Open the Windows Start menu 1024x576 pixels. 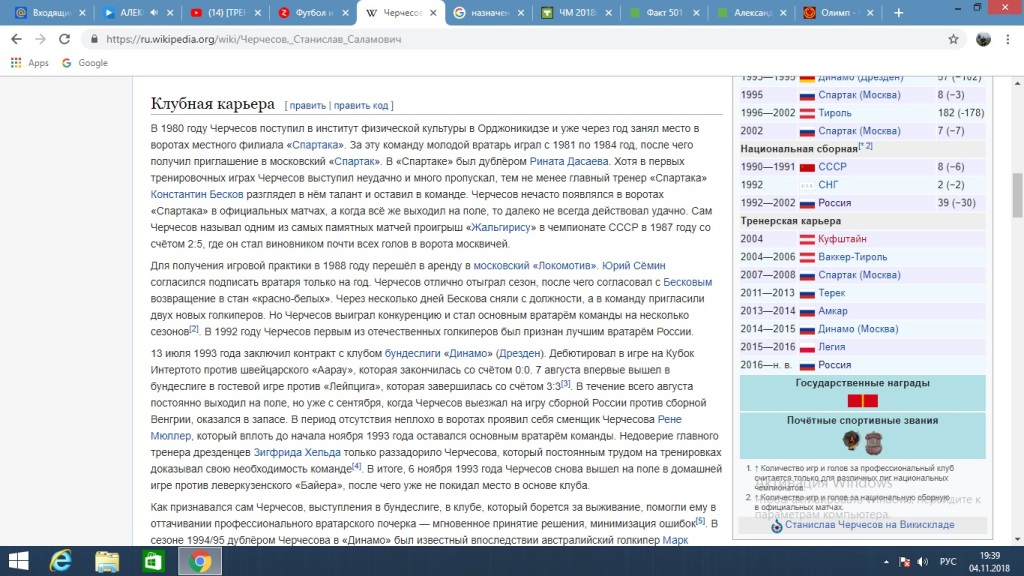pyautogui.click(x=18, y=561)
